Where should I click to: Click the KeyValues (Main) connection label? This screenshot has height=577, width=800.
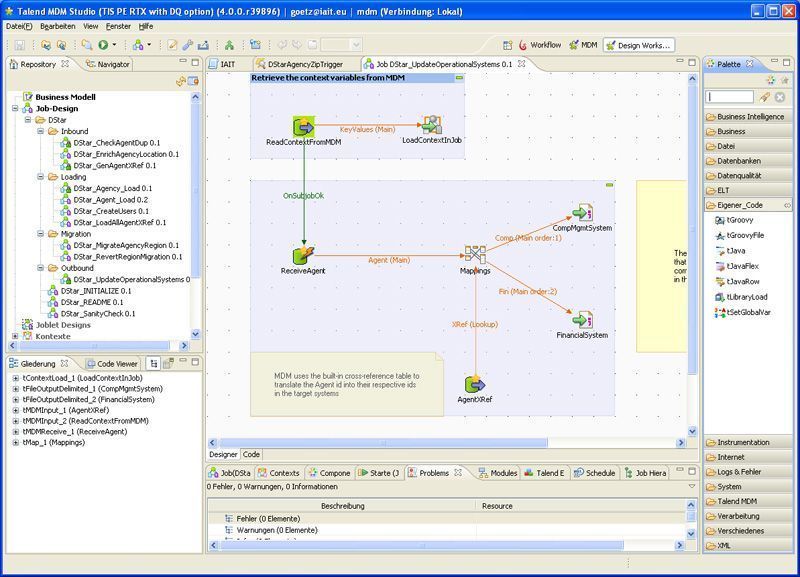tap(367, 130)
